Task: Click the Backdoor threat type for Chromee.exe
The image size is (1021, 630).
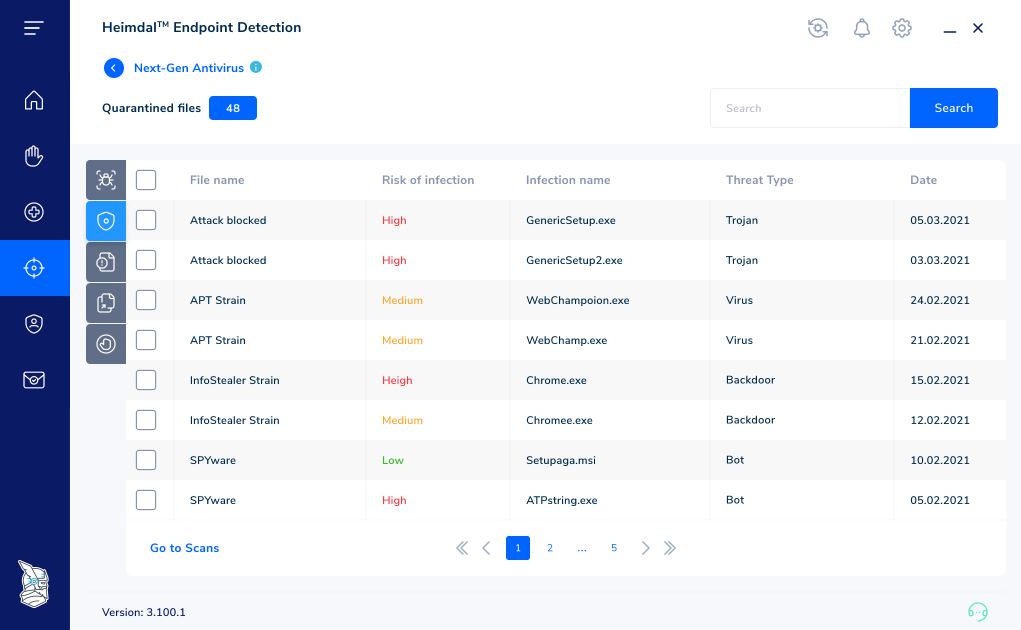Action: click(x=750, y=420)
